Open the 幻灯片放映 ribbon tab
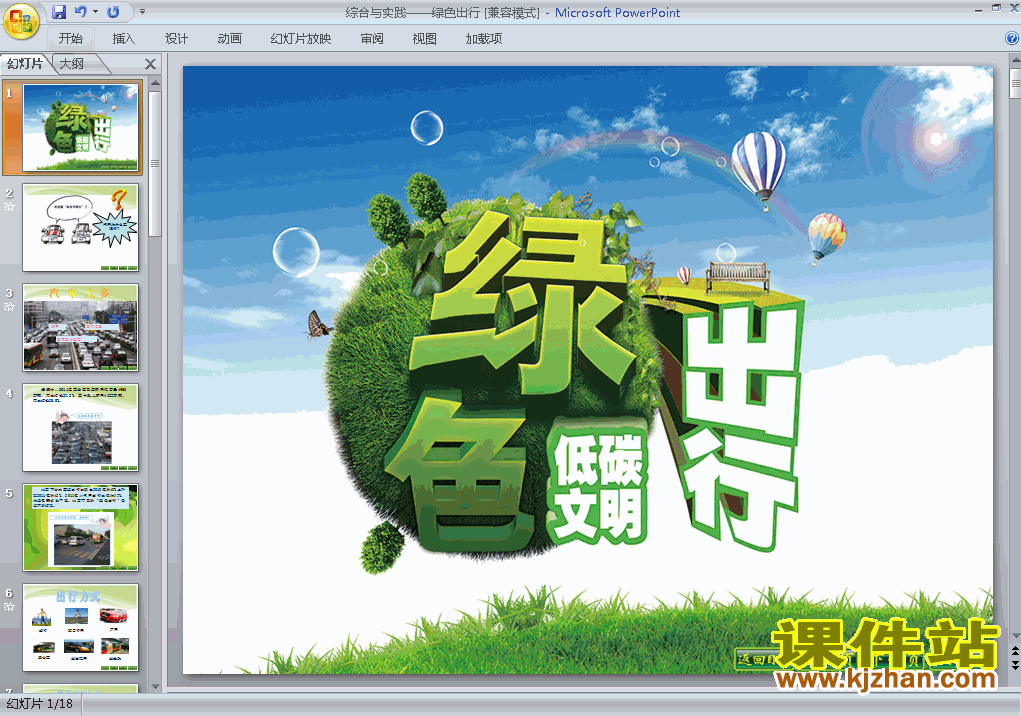The width and height of the screenshot is (1021, 716). [x=301, y=38]
